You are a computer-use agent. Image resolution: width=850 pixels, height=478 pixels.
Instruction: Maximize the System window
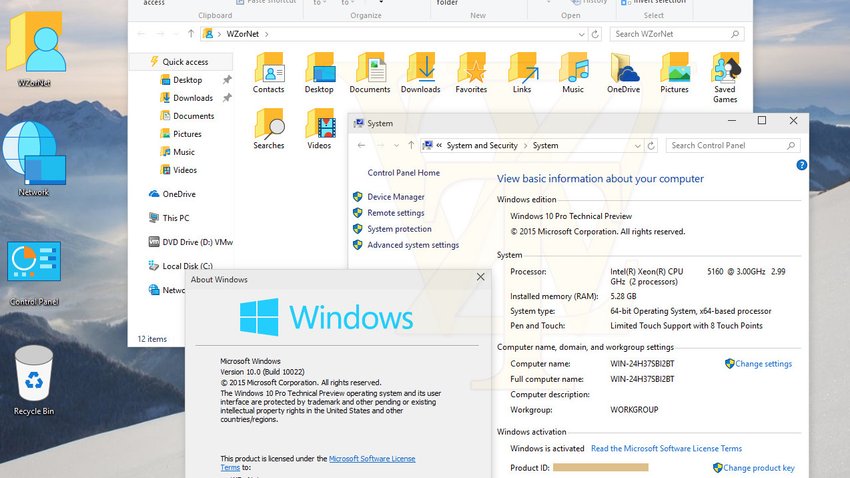[762, 120]
